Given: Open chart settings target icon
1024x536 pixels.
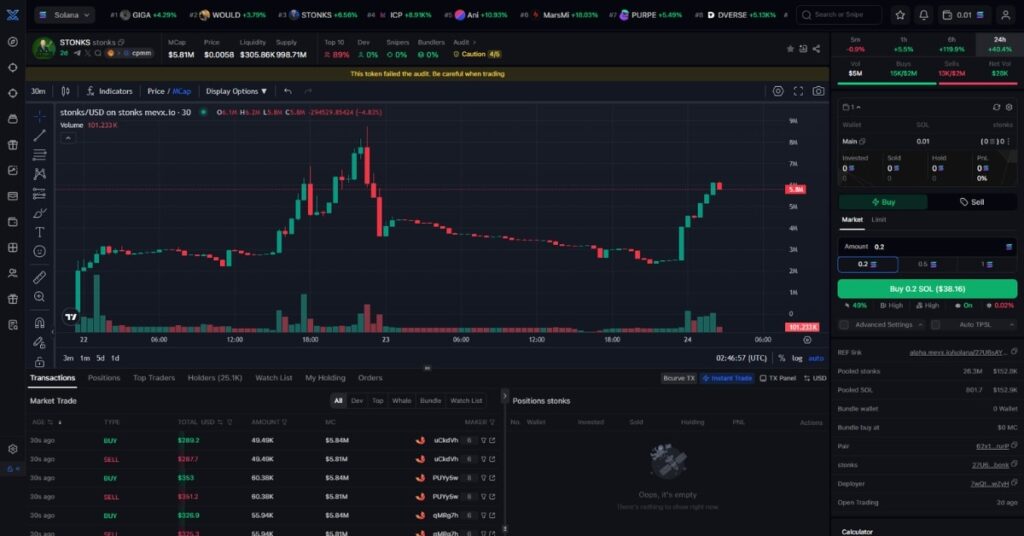Looking at the screenshot, I should pyautogui.click(x=778, y=91).
